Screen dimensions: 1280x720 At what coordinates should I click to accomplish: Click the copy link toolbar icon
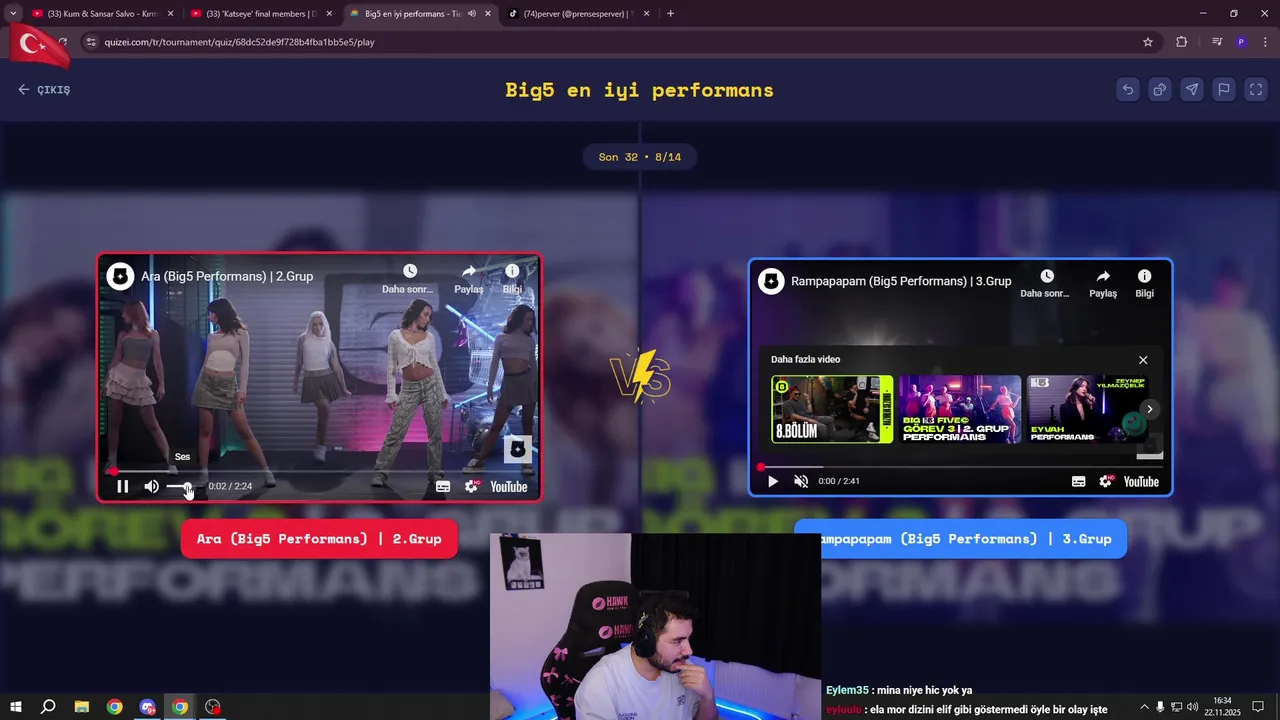(1160, 89)
